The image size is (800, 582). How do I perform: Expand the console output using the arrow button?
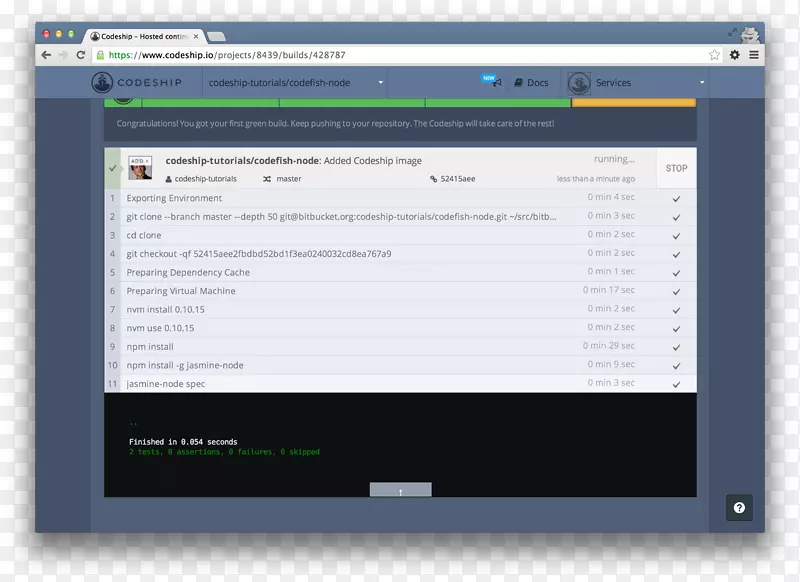click(400, 489)
